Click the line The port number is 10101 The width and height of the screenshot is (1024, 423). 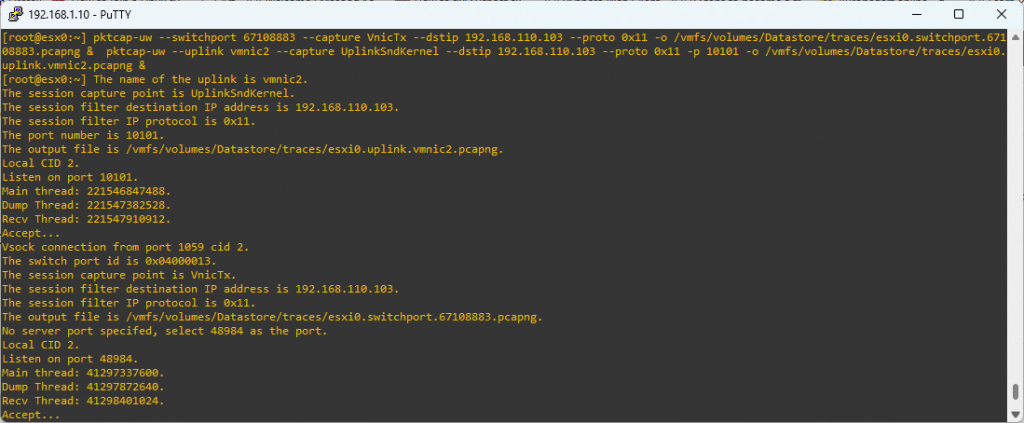(x=84, y=135)
